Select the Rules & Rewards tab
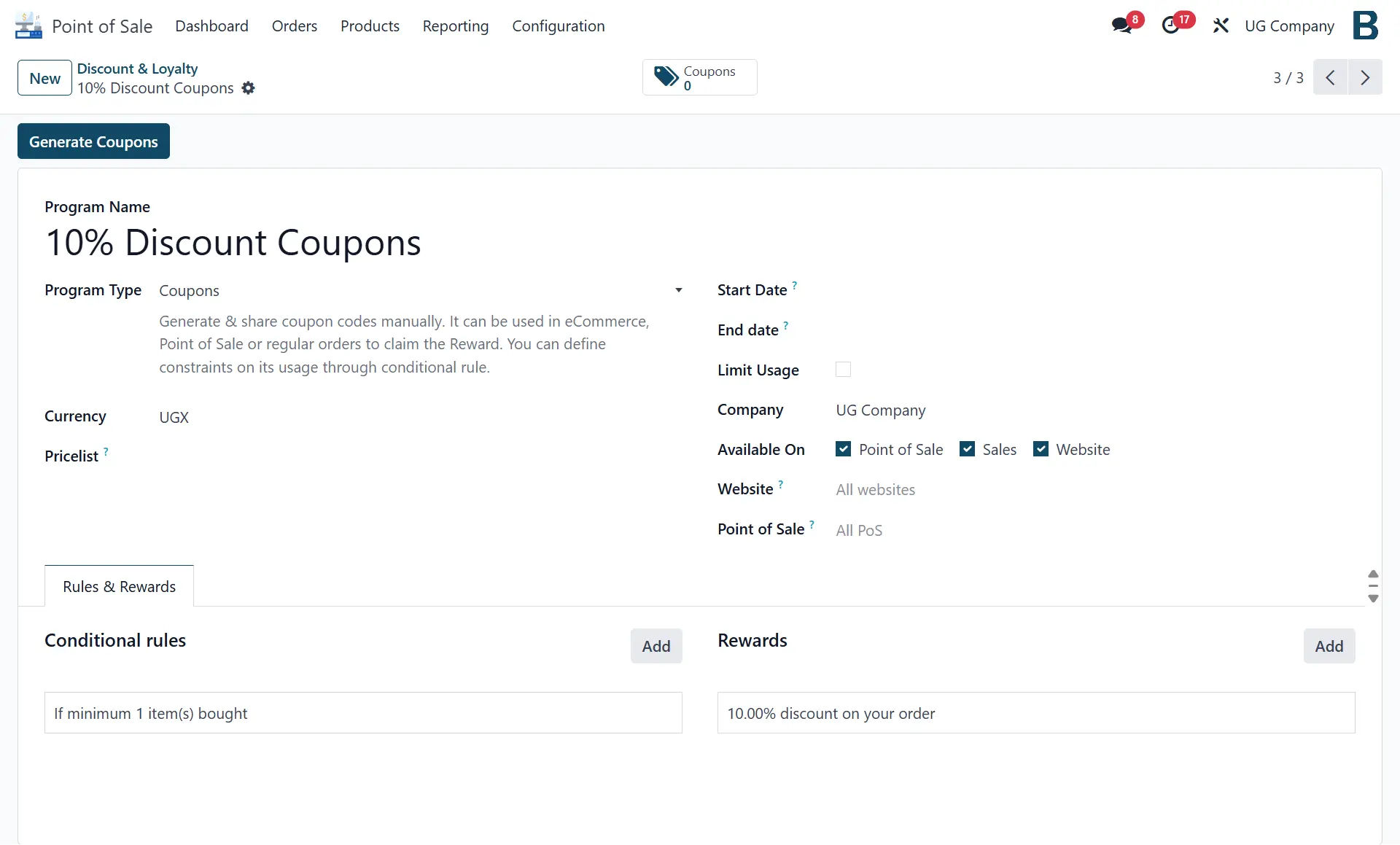 coord(119,586)
